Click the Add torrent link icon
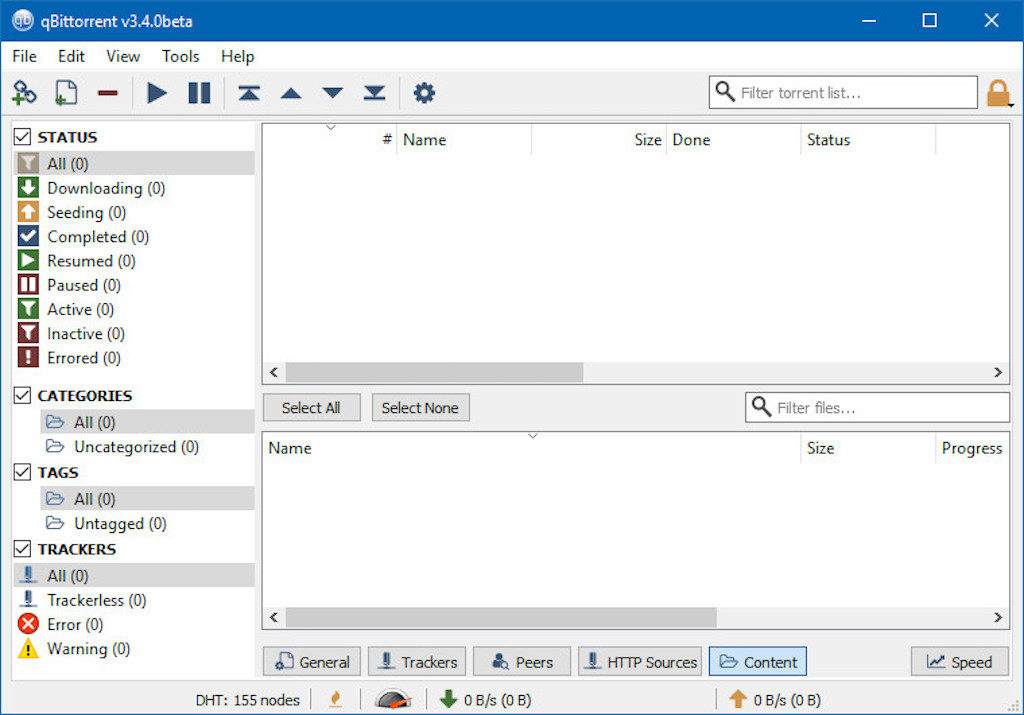The image size is (1024, 715). click(x=24, y=93)
